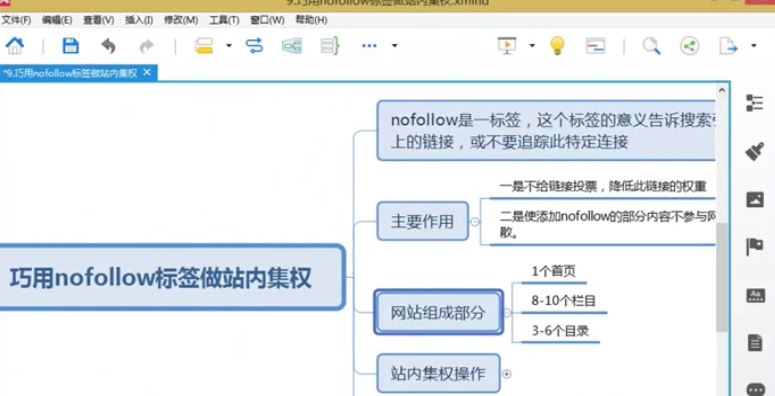Expand the 站内集权操作 branch
Viewport: 775px width, 396px height.
[x=507, y=374]
